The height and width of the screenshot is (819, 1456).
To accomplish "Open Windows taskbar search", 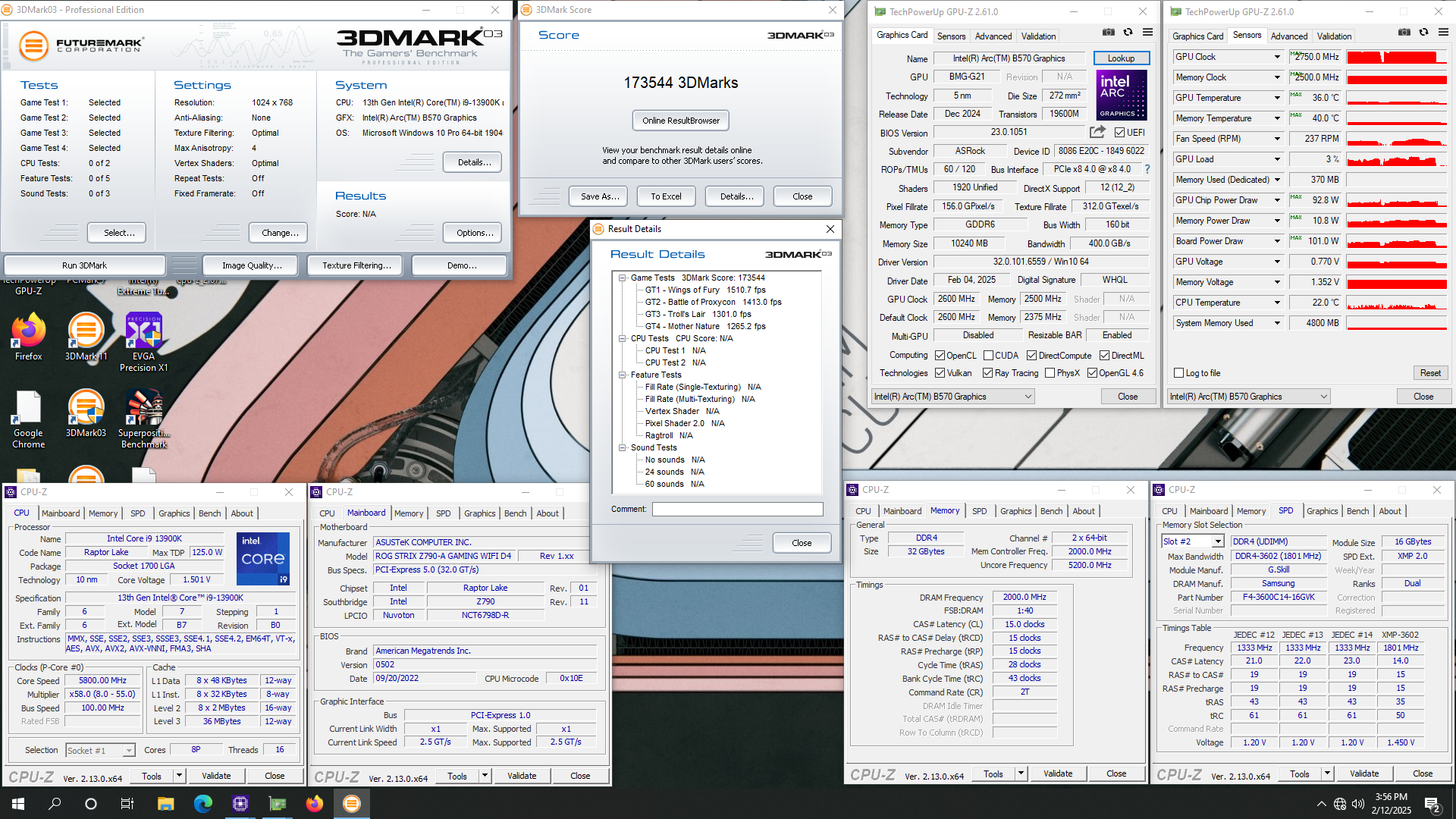I will tap(55, 803).
